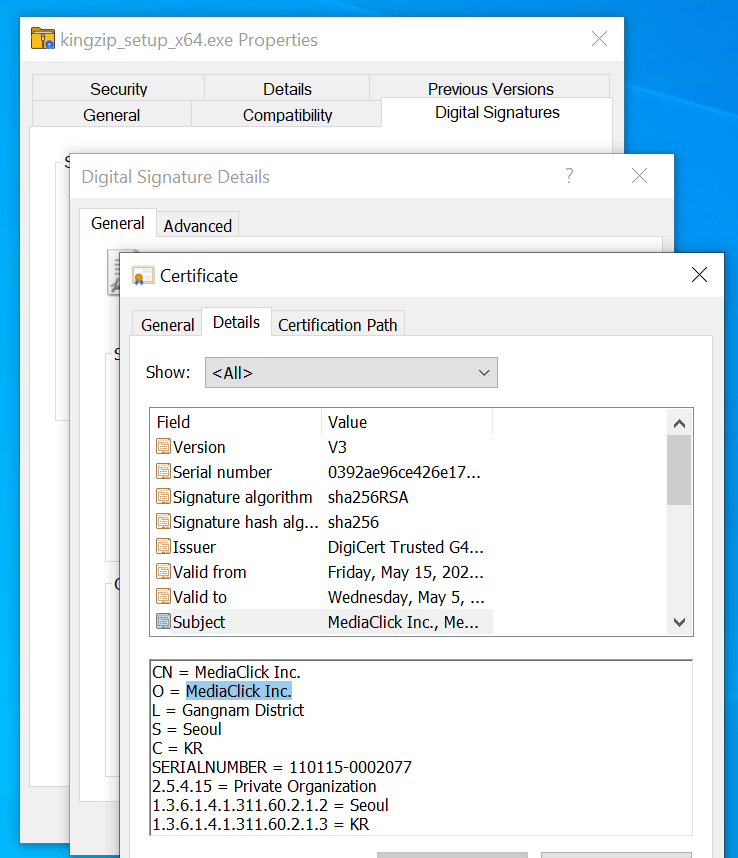Click the S = Seoul line
This screenshot has height=858, width=738.
[187, 729]
